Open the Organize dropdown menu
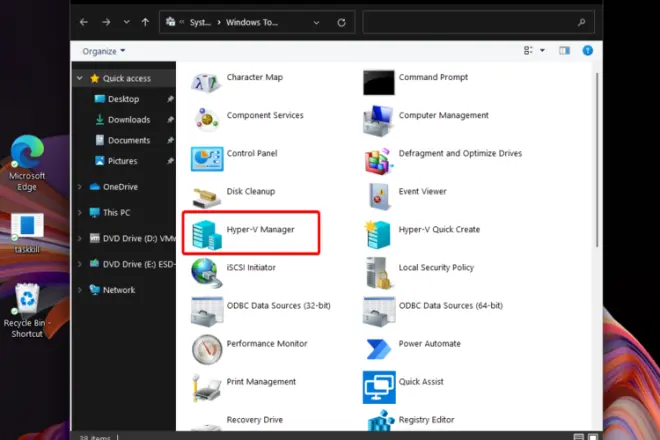 (x=104, y=51)
